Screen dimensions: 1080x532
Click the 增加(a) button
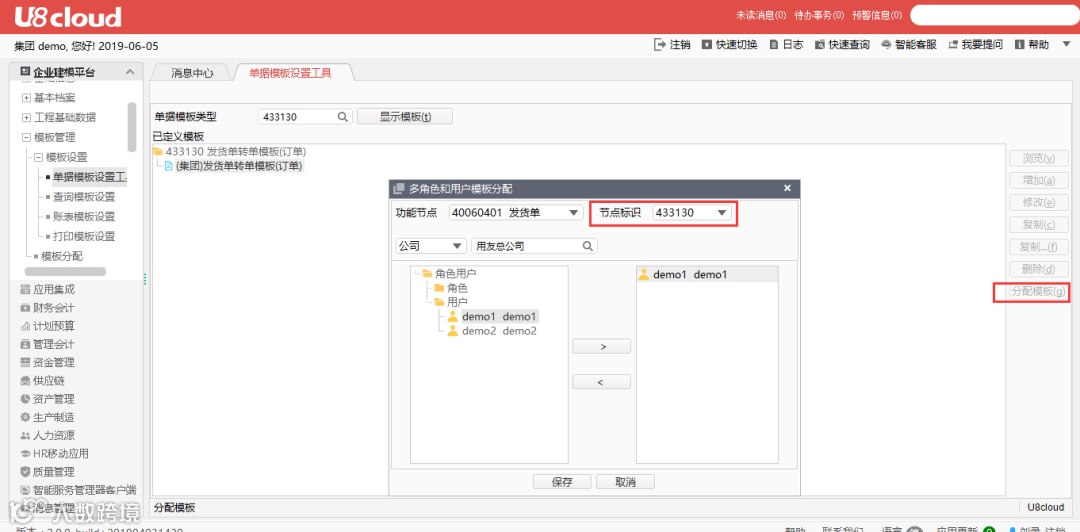[1039, 180]
